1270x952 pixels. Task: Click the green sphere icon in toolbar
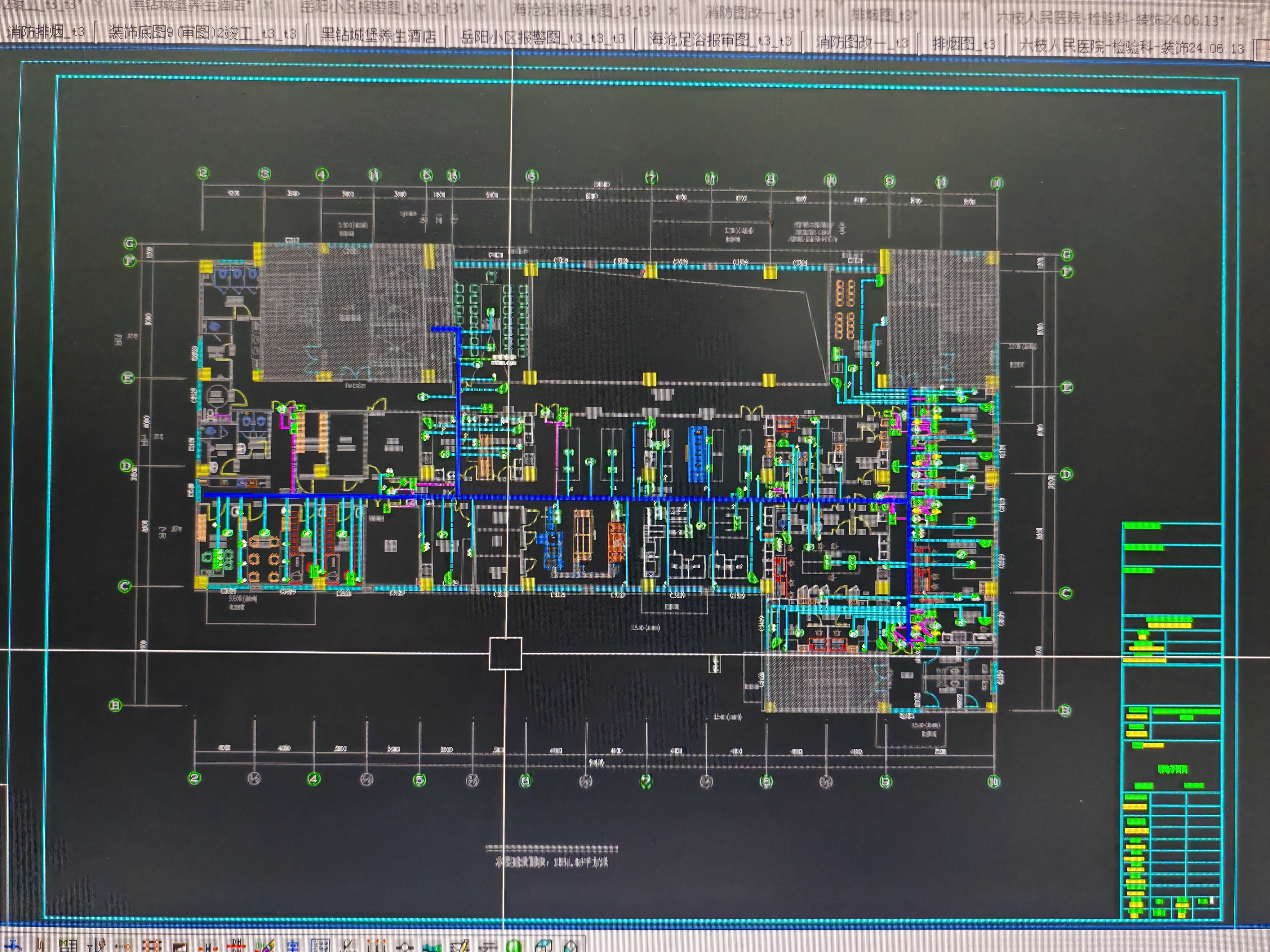click(x=514, y=946)
